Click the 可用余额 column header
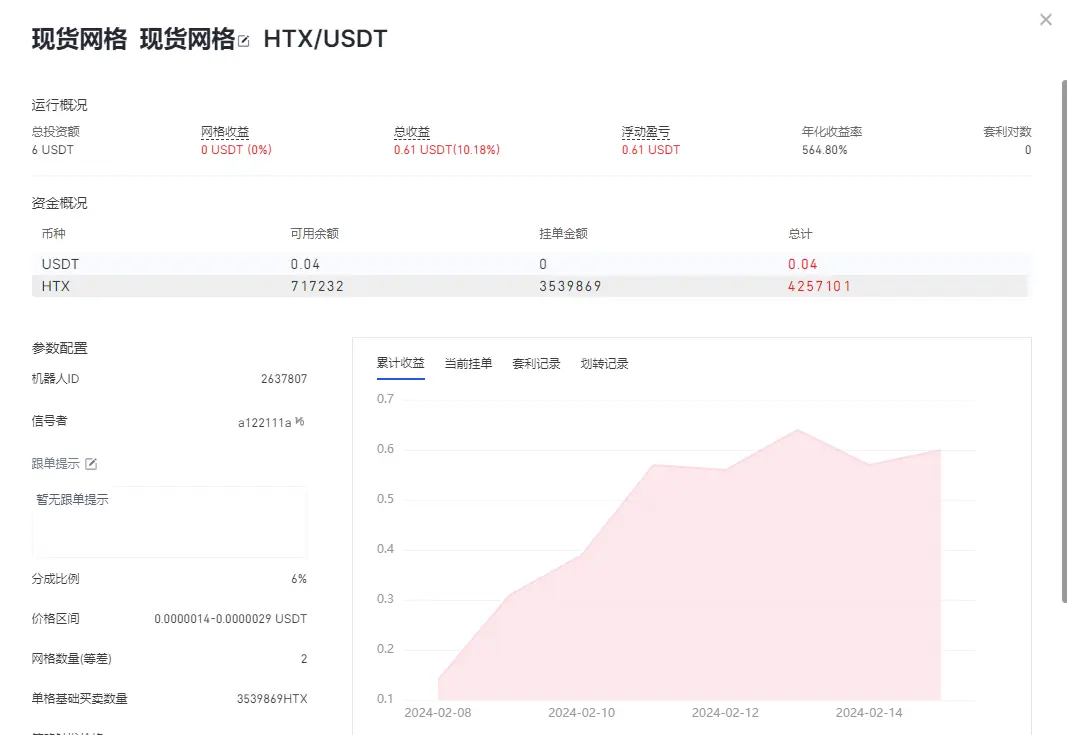The height and width of the screenshot is (735, 1067). coord(314,233)
